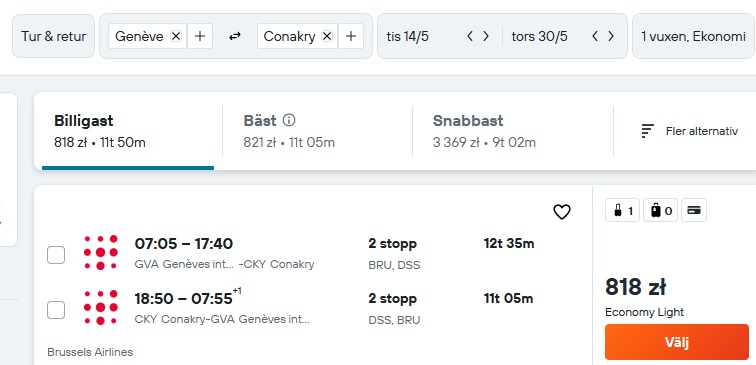Swap origin and destination arrows icon

click(x=235, y=36)
